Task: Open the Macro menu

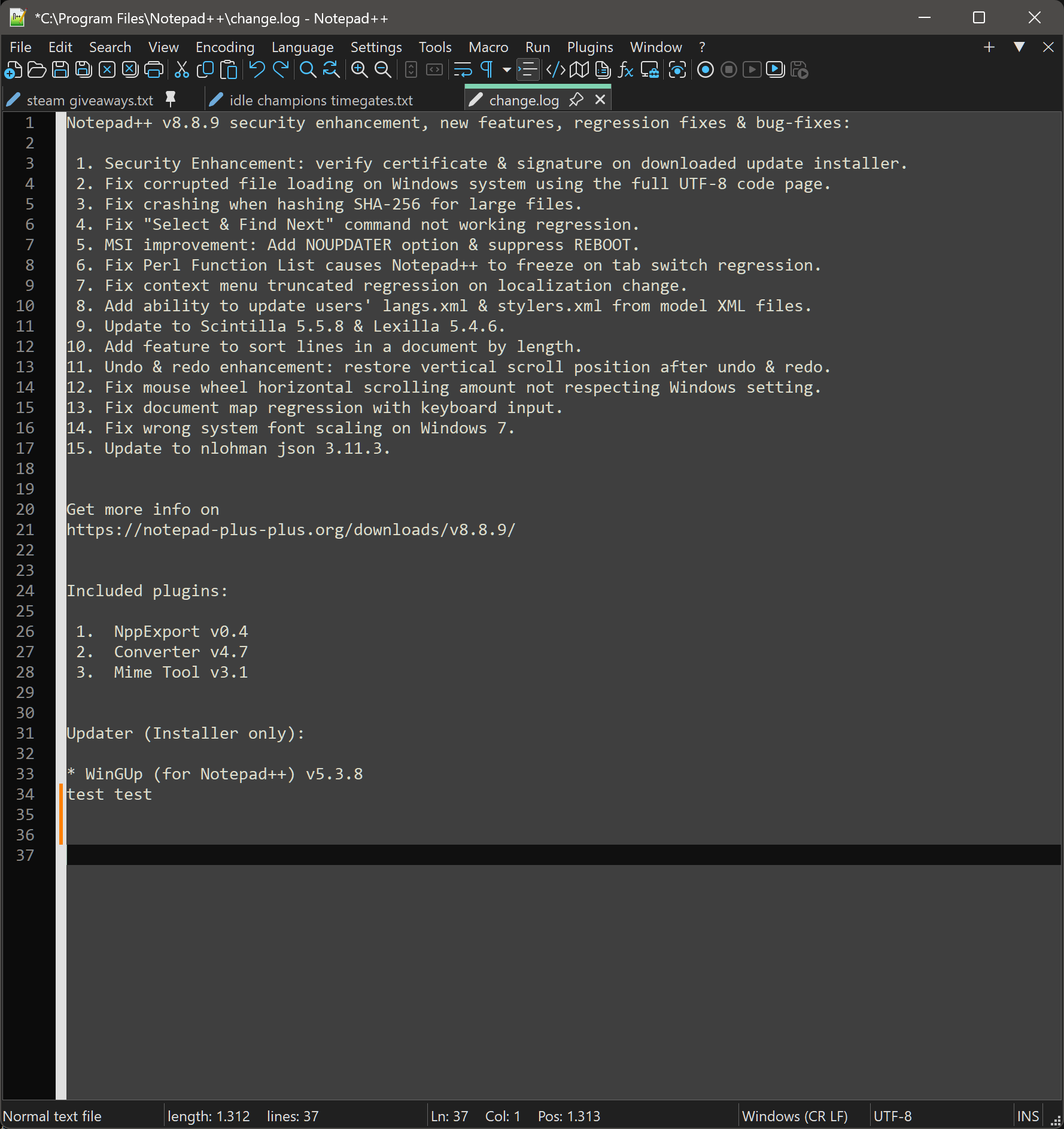Action: [488, 47]
